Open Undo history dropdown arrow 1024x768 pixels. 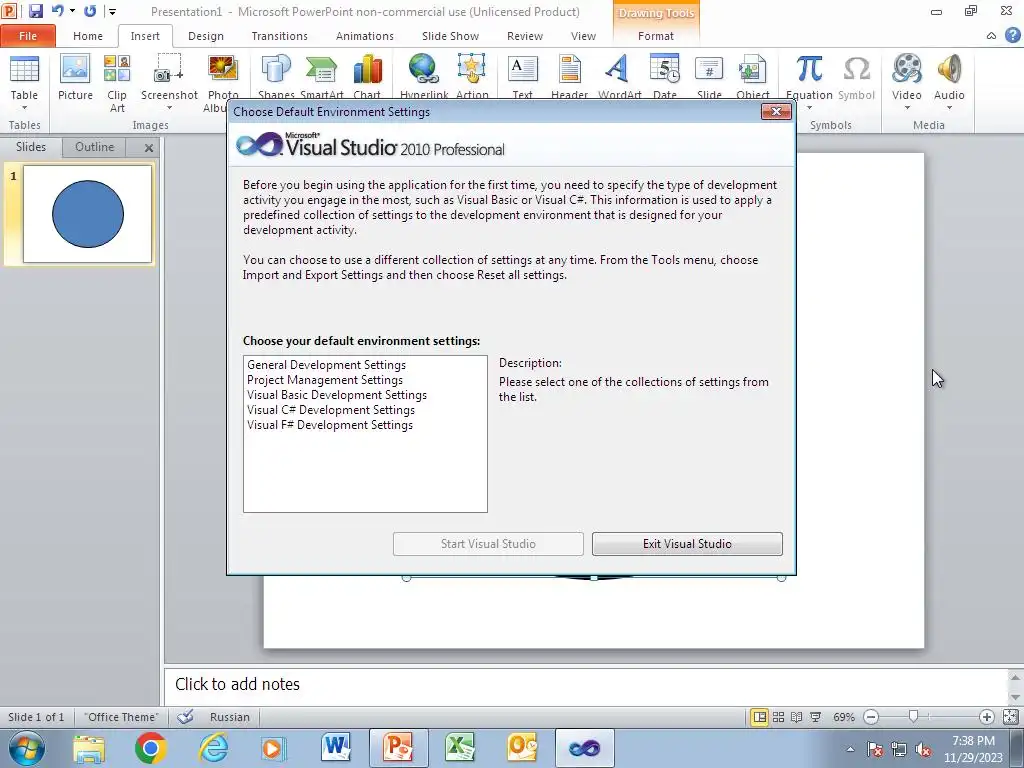click(x=72, y=11)
